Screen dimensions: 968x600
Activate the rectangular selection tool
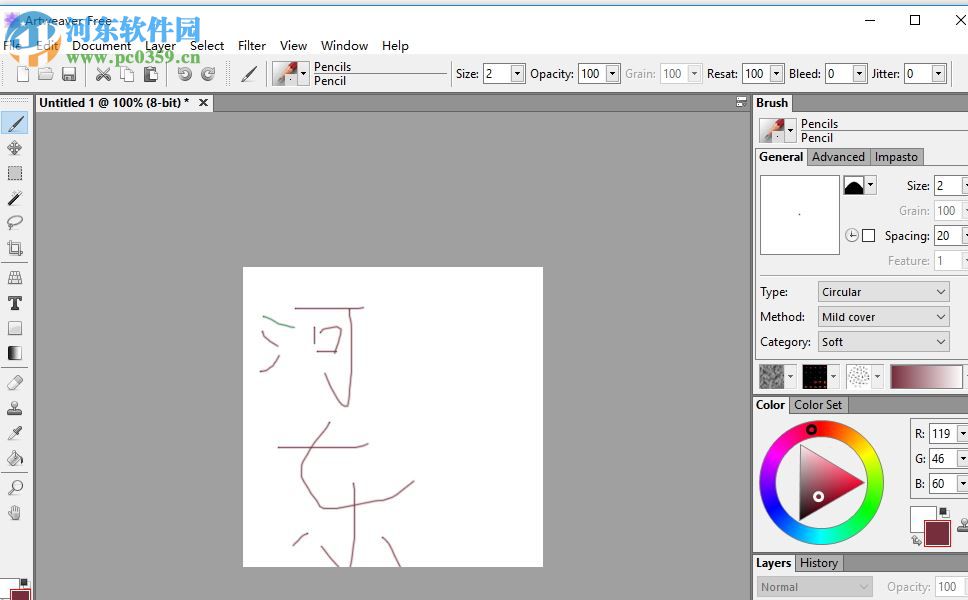[14, 173]
